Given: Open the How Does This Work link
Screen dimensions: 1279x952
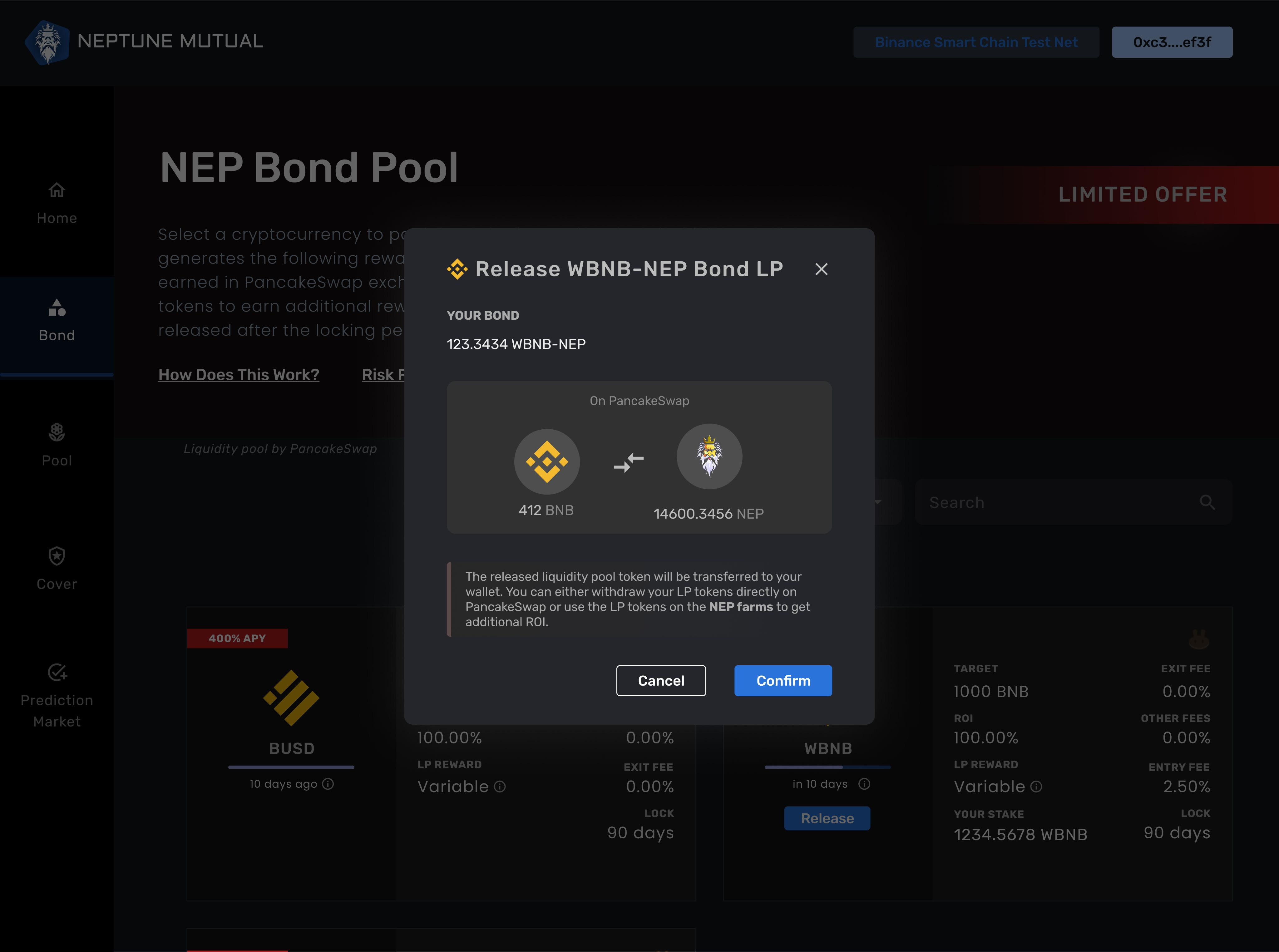Looking at the screenshot, I should click(239, 375).
